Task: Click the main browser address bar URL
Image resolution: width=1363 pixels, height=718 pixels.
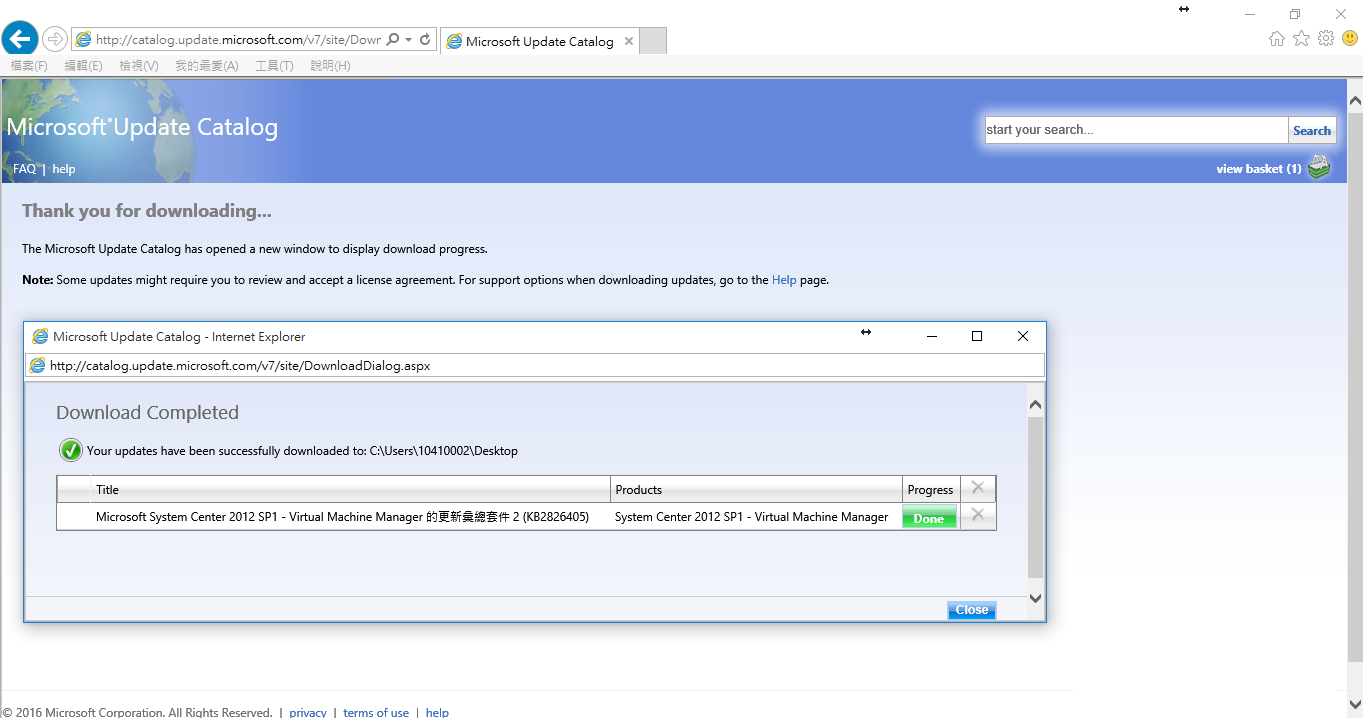Action: (238, 40)
